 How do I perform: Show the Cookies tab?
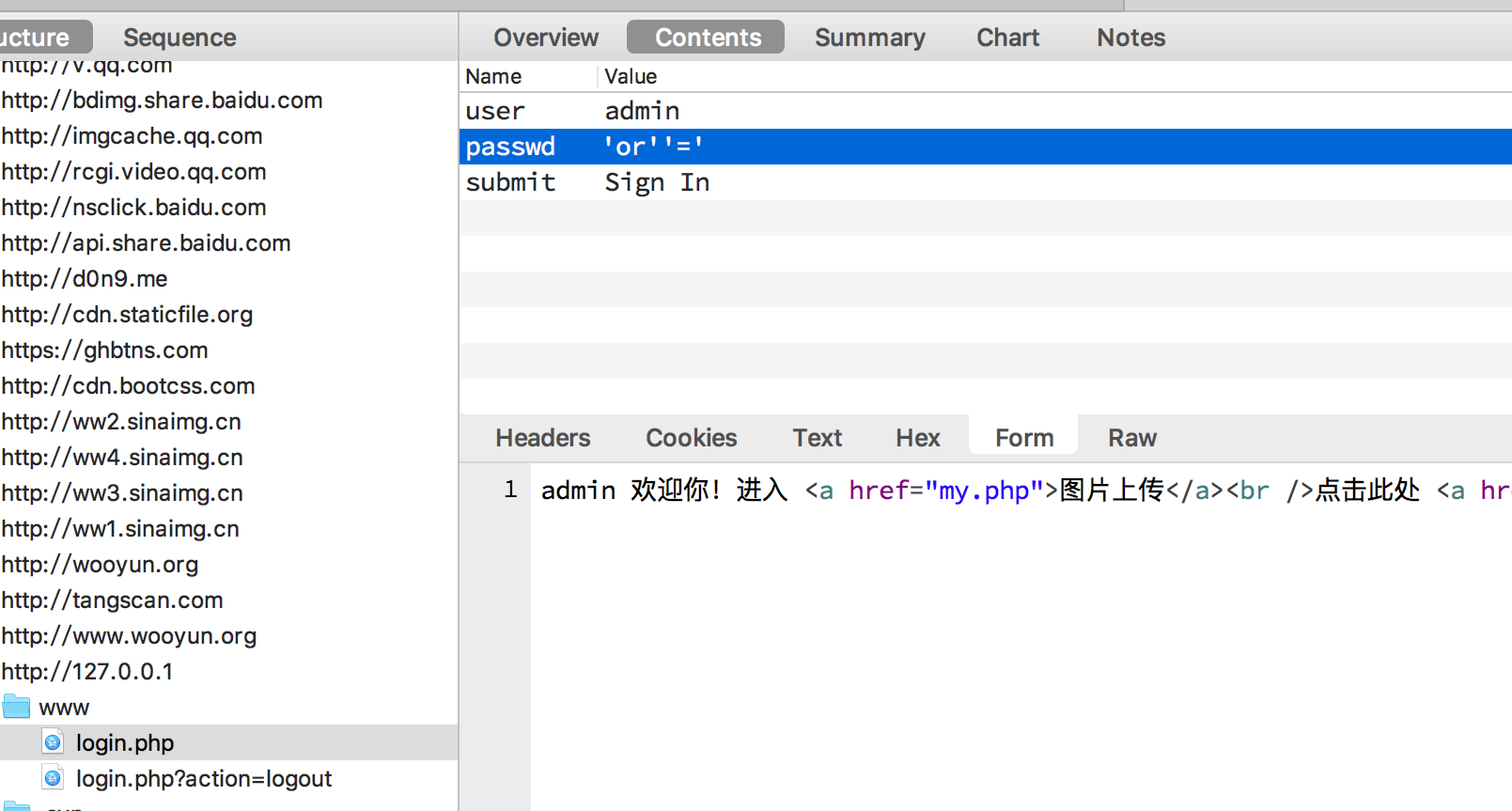[x=691, y=438]
